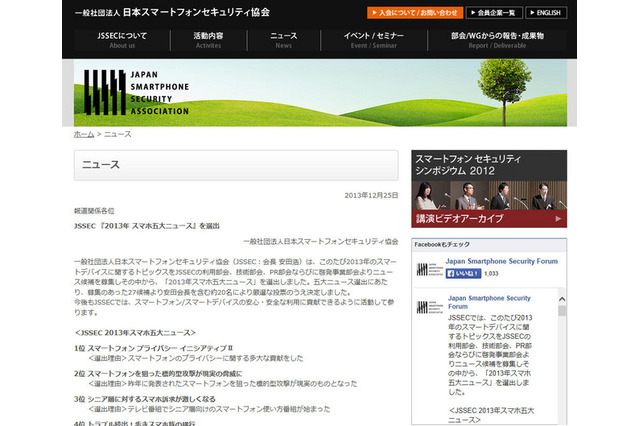Click the headline JSSEC『2013年 スマホ五大ニュース』を選出
The height and width of the screenshot is (426, 640).
[147, 226]
